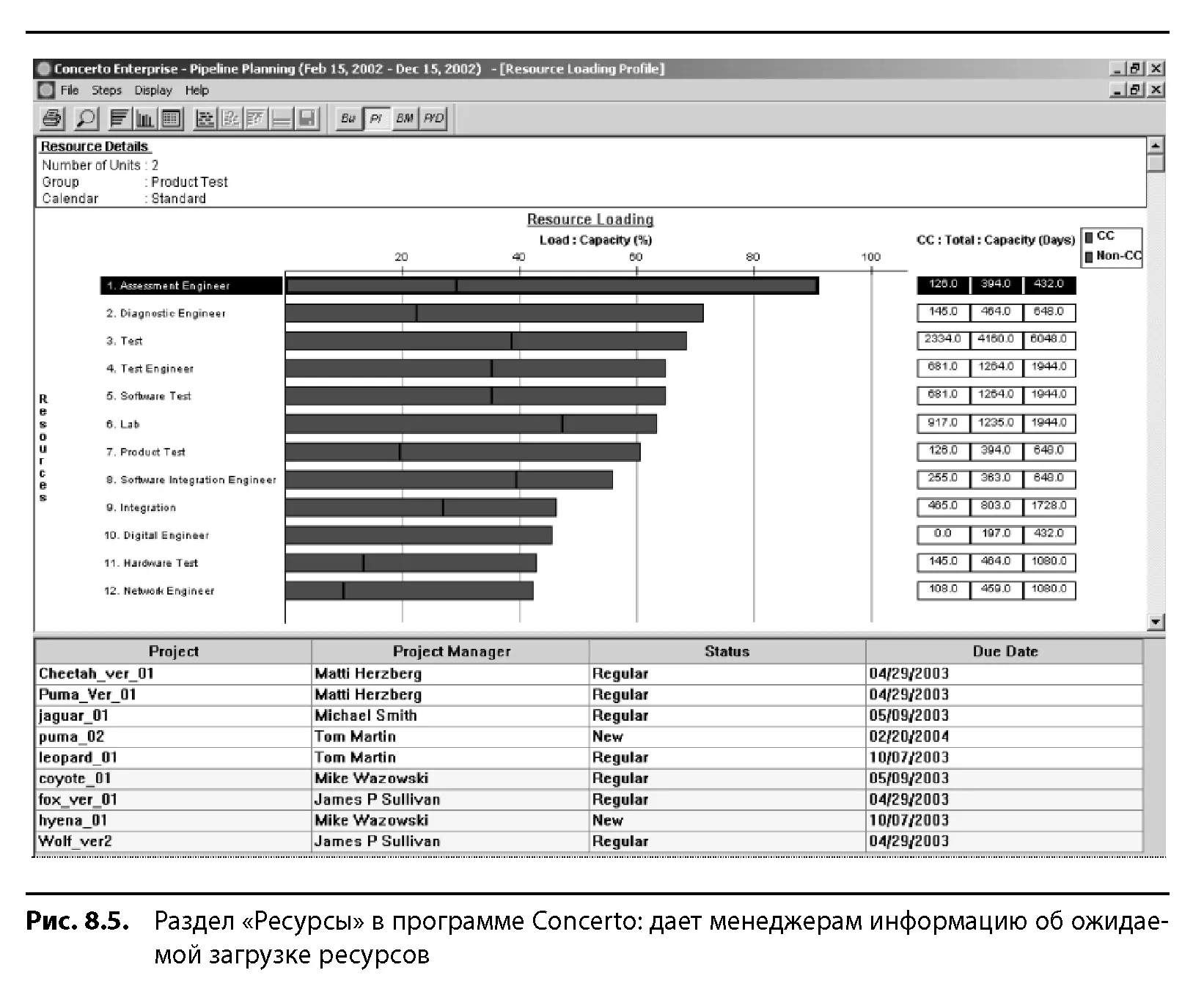1204x992 pixels.
Task: Open the Display menu
Action: [x=153, y=90]
